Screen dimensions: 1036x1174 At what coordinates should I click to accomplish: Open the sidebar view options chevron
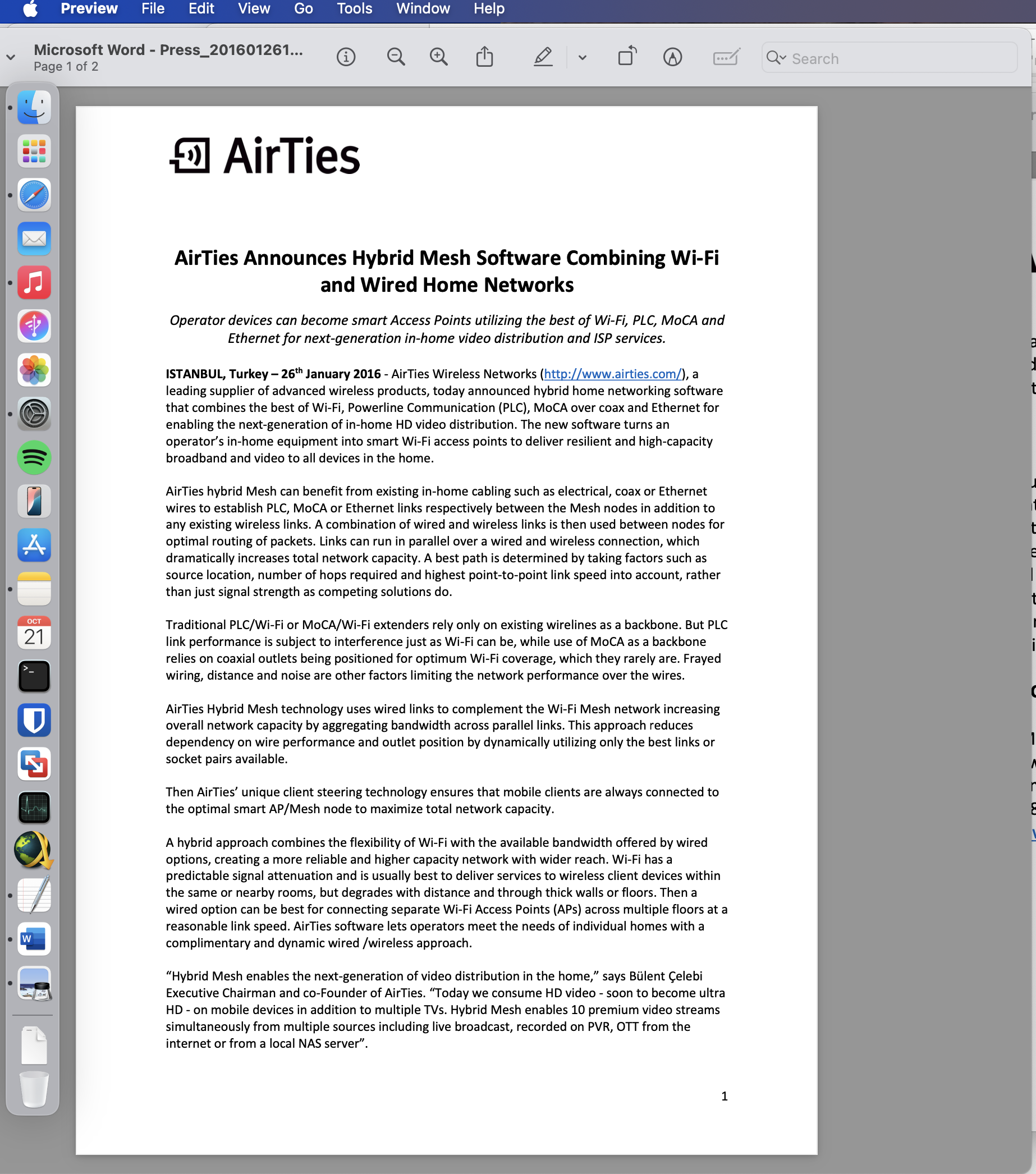(11, 57)
